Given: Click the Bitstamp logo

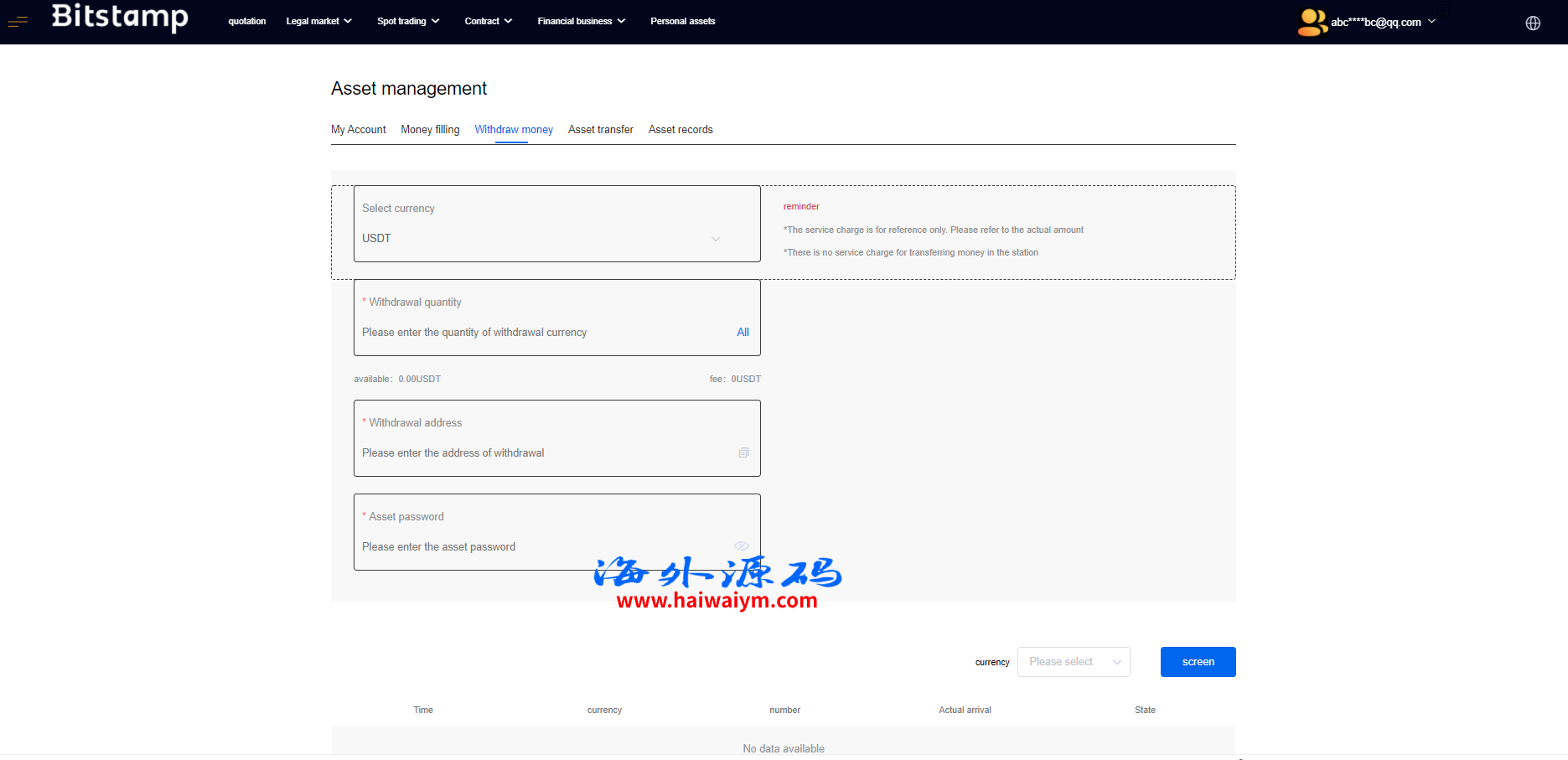Looking at the screenshot, I should [120, 18].
